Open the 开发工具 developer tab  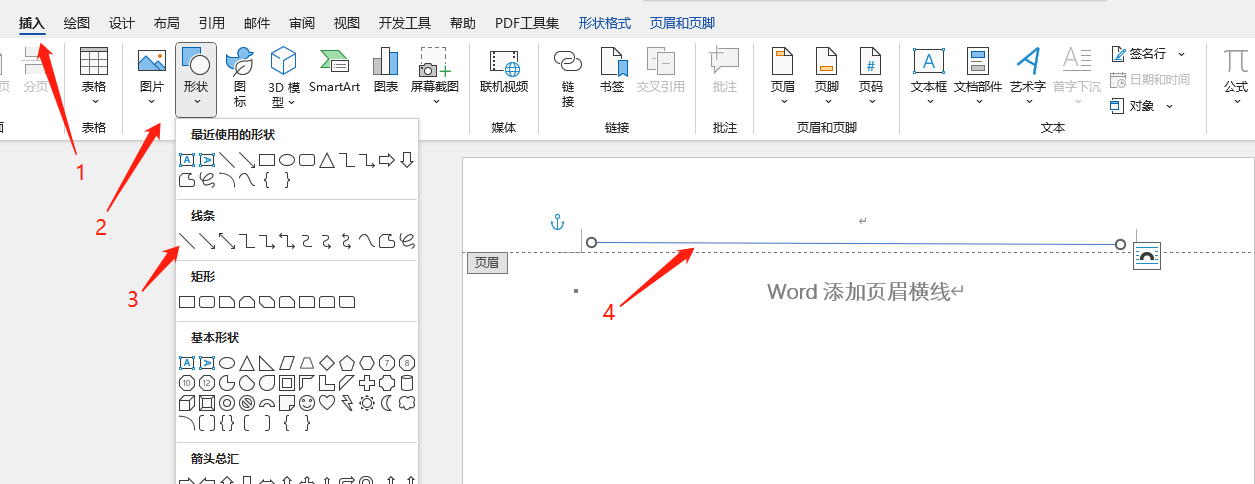pyautogui.click(x=405, y=23)
